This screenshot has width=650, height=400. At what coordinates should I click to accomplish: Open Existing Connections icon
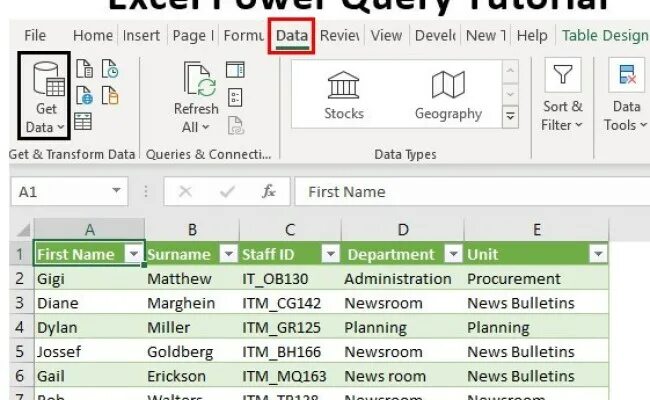(110, 95)
